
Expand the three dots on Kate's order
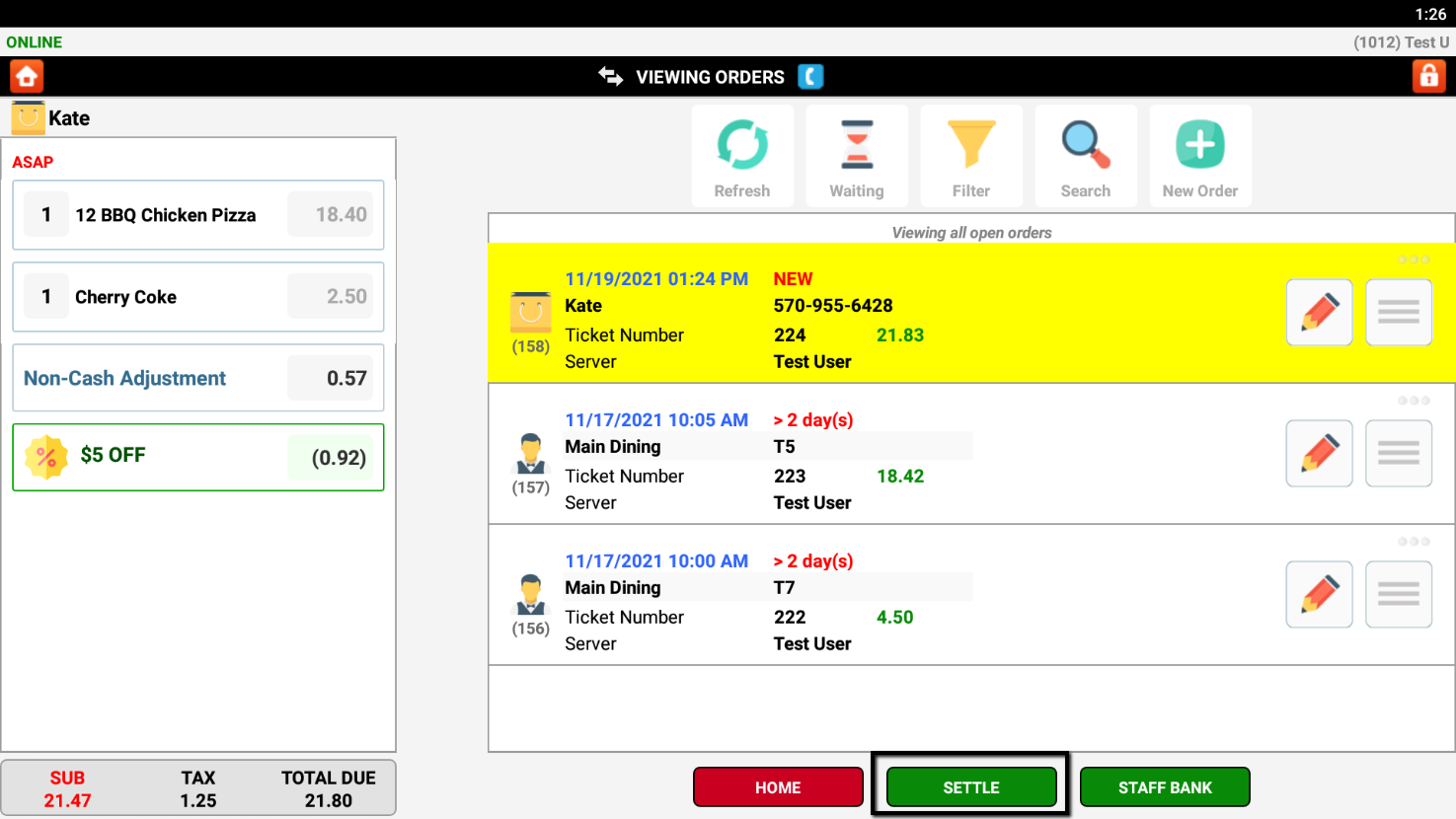[1414, 260]
